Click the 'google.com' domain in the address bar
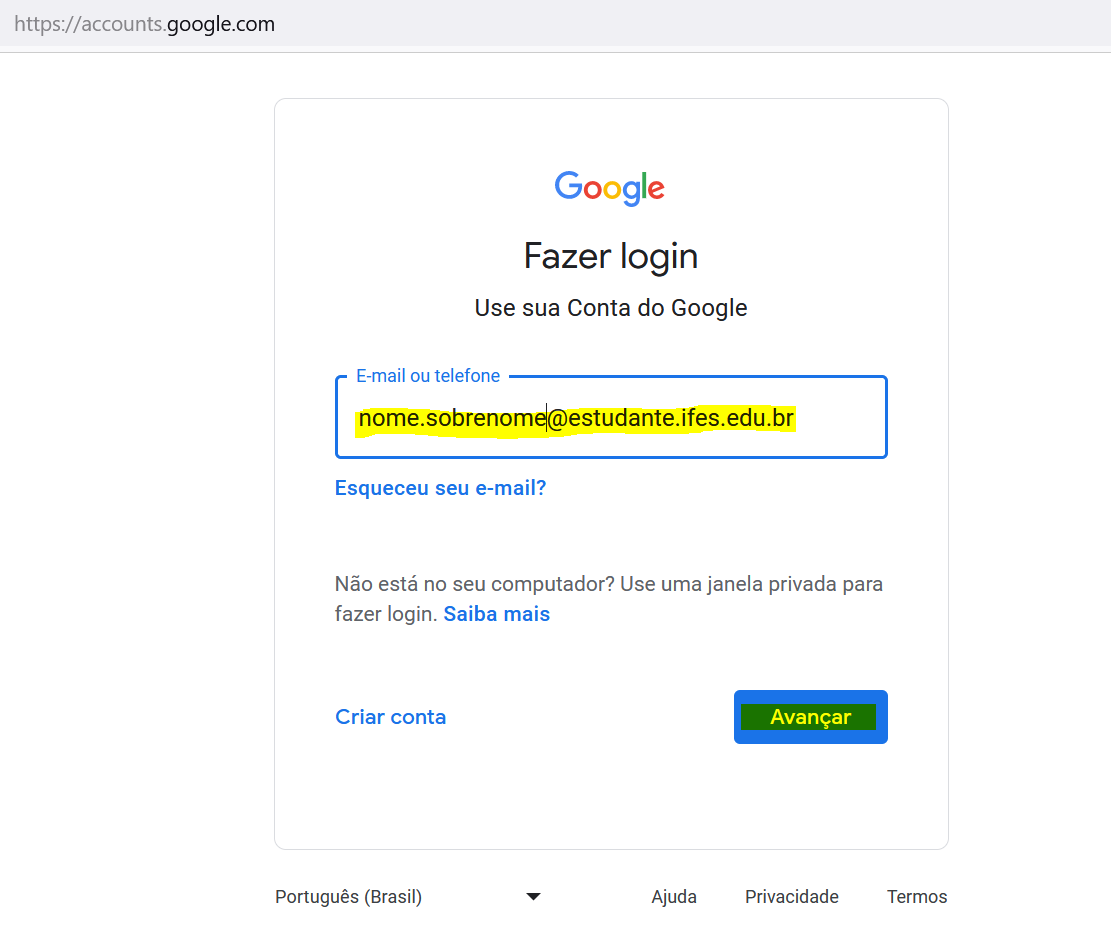The height and width of the screenshot is (925, 1111). tap(221, 24)
